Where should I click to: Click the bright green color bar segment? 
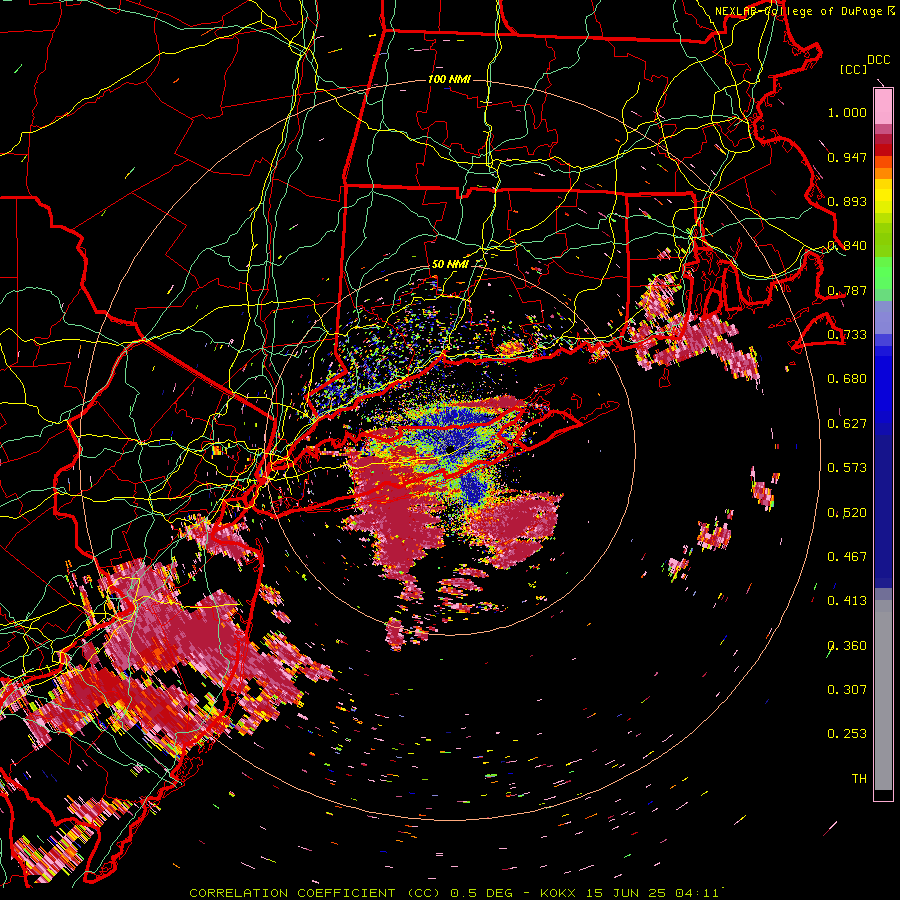(883, 273)
